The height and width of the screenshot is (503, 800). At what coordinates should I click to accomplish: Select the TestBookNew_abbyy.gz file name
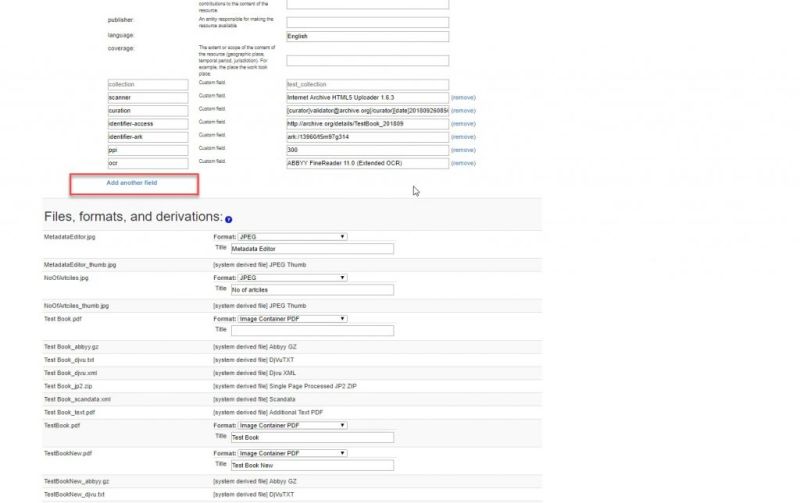point(77,481)
